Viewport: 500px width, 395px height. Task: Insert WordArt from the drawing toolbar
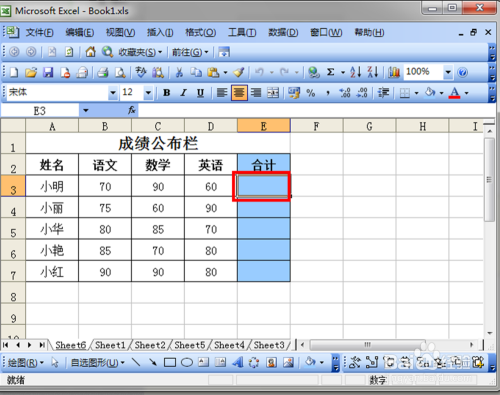[237, 362]
